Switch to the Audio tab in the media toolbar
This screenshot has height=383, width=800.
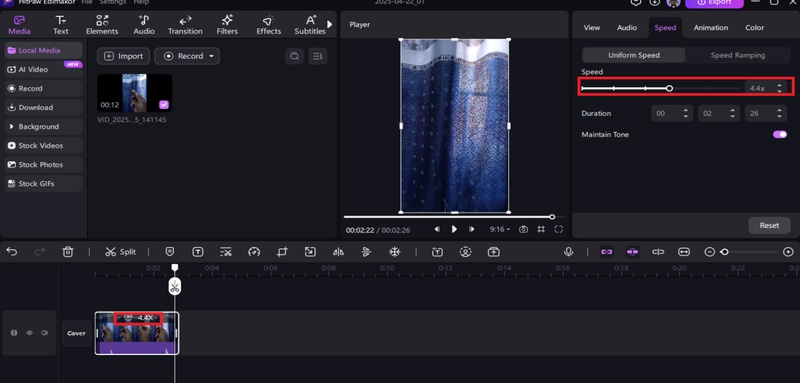144,25
